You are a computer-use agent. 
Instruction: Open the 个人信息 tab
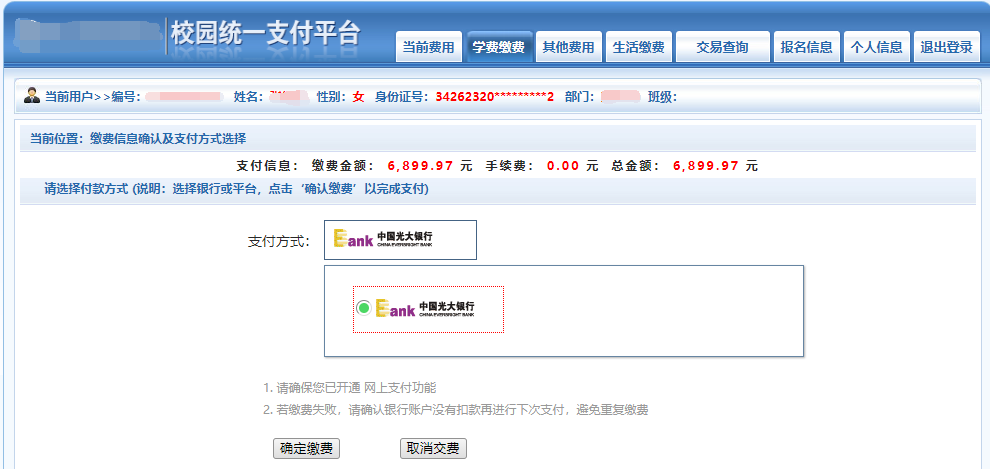tap(876, 47)
